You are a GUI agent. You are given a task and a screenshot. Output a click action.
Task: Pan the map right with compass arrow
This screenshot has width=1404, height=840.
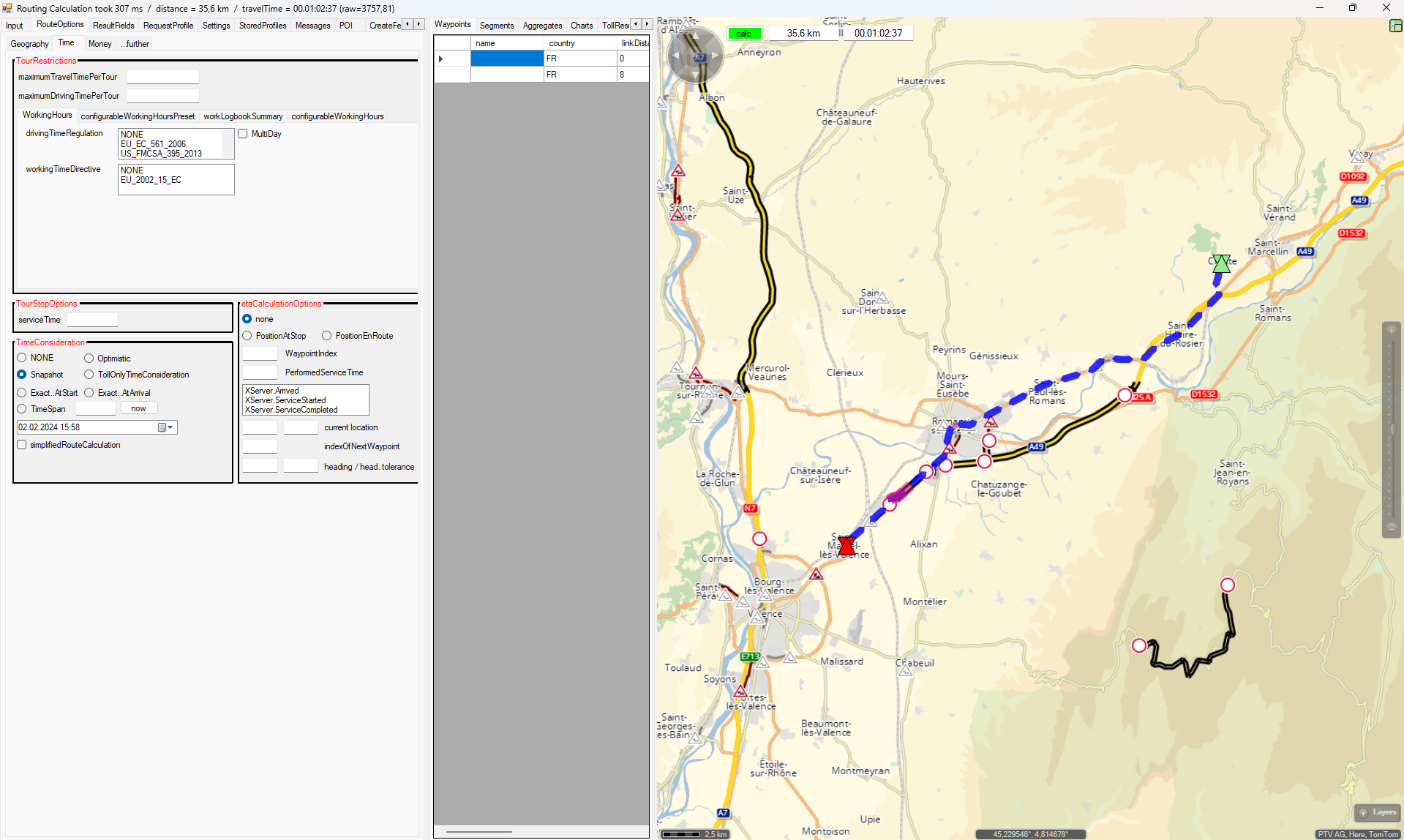pyautogui.click(x=716, y=56)
